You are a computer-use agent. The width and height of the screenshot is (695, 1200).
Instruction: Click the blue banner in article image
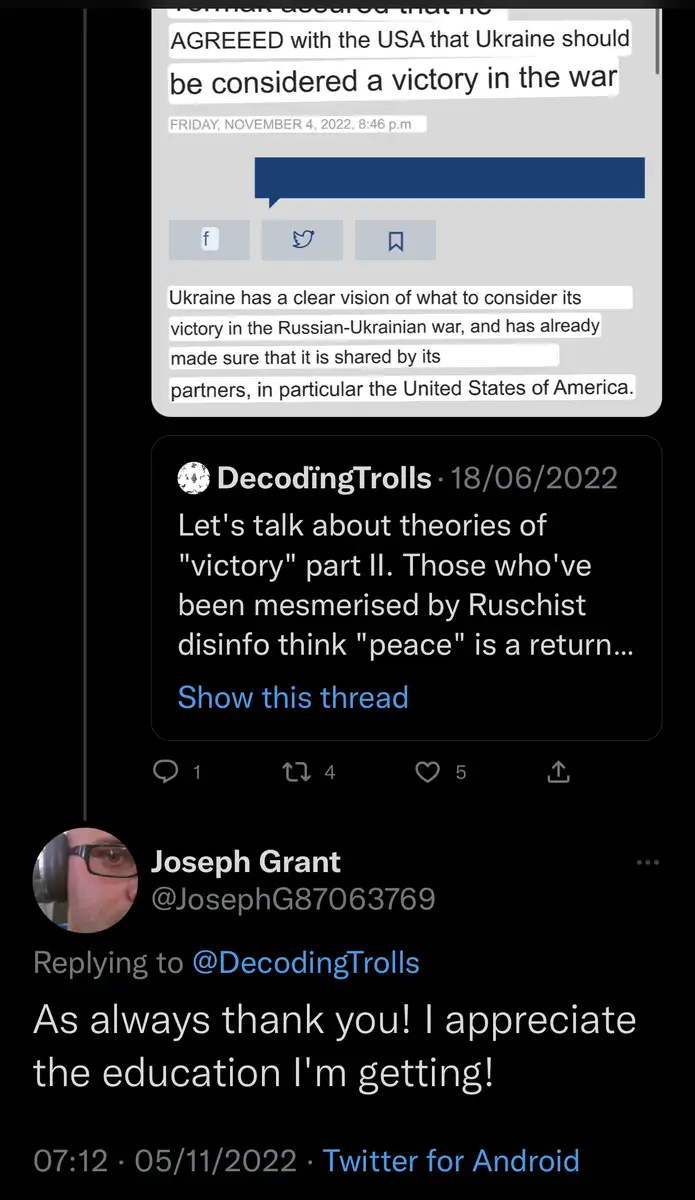point(449,177)
